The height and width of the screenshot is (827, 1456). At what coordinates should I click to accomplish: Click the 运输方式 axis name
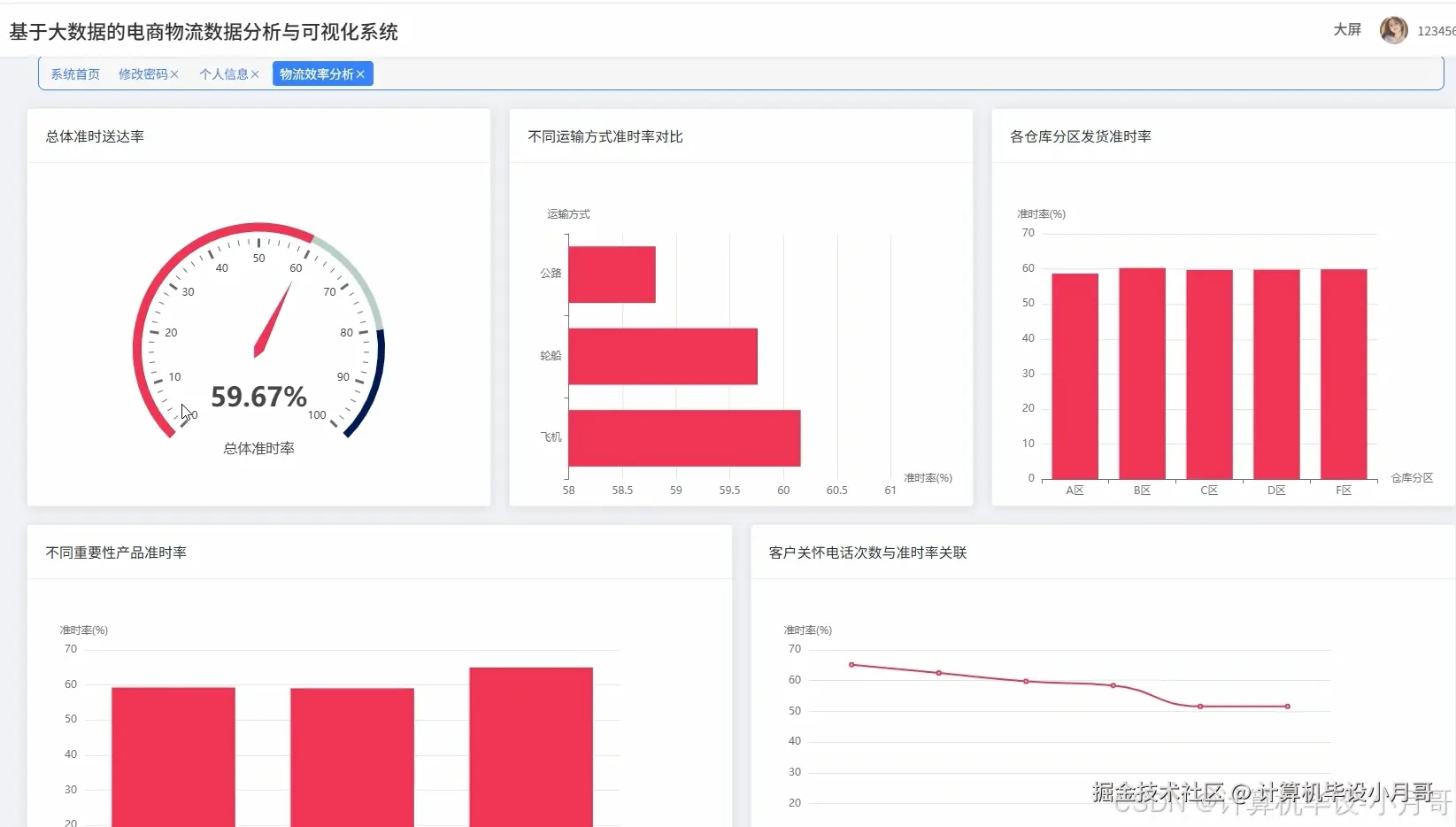coord(568,214)
